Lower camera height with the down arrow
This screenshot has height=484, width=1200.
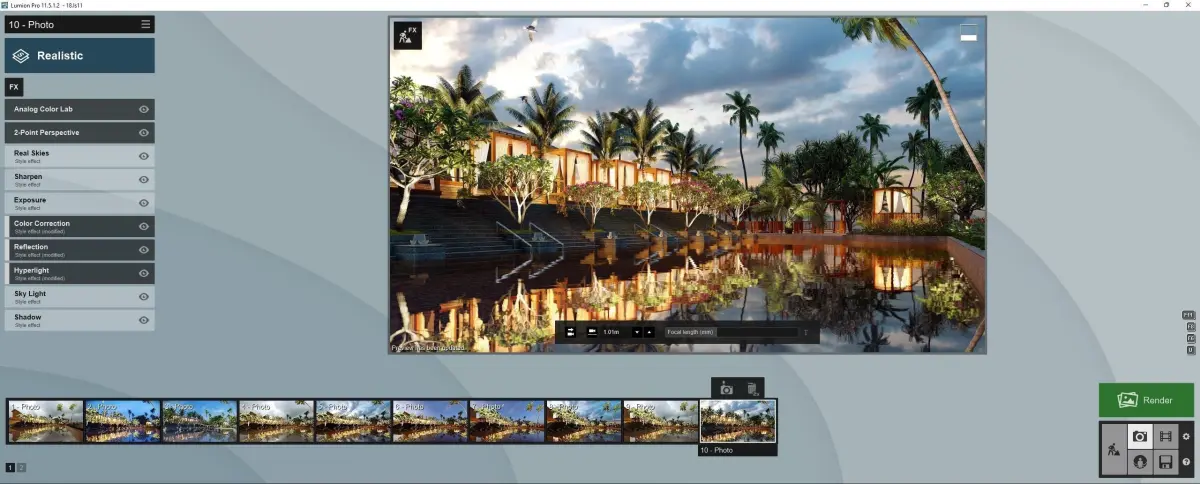(x=637, y=332)
